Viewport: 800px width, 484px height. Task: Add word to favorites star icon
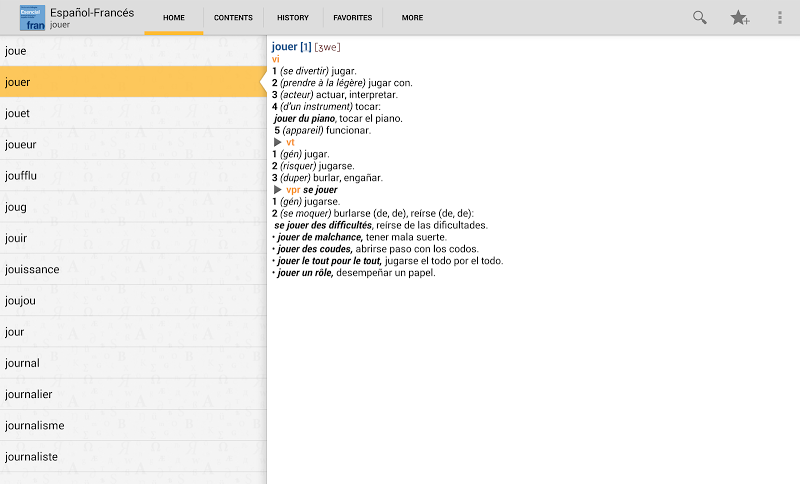[739, 18]
